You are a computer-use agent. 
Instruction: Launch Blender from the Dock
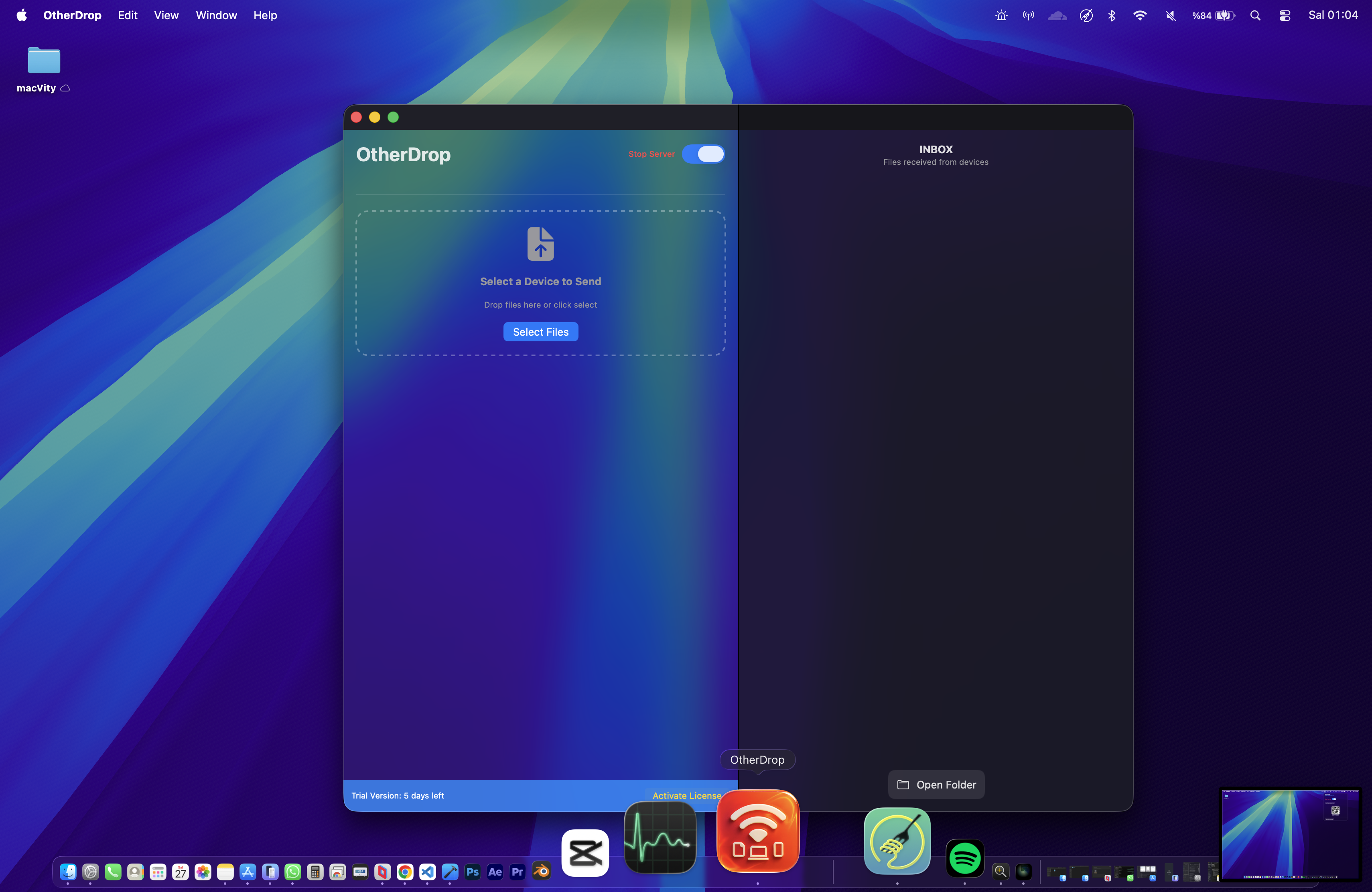coord(541,872)
